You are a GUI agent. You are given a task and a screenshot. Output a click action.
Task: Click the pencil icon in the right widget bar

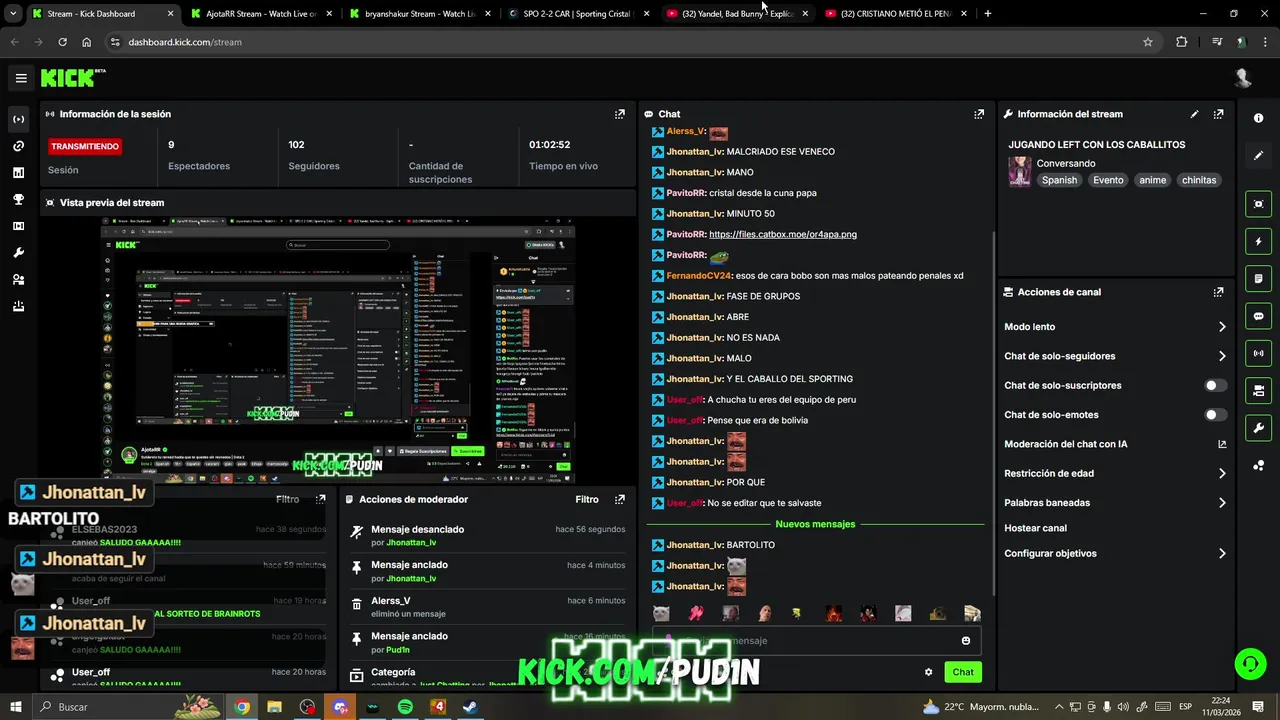(x=1258, y=155)
